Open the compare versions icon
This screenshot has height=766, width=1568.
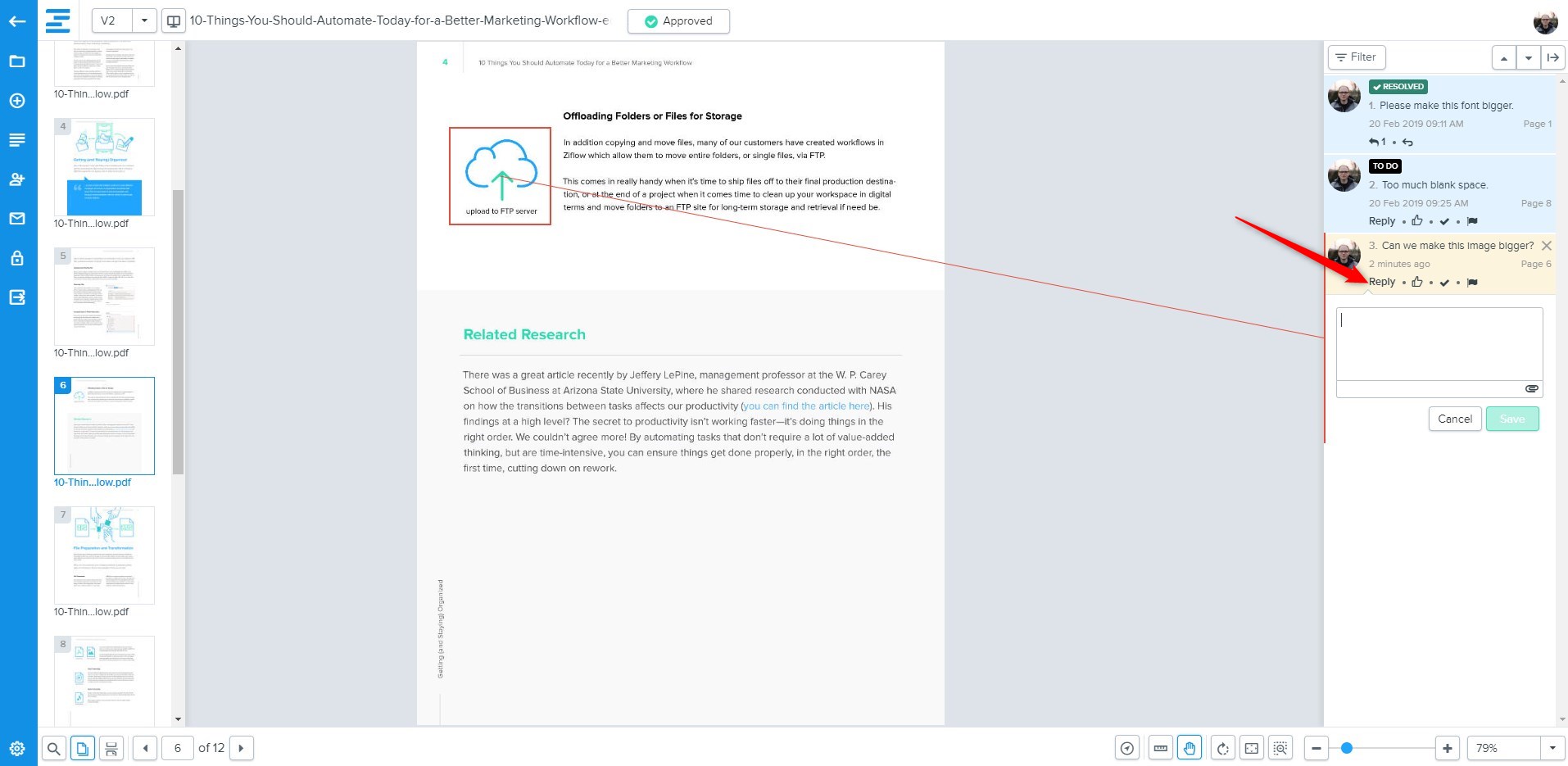coord(174,21)
